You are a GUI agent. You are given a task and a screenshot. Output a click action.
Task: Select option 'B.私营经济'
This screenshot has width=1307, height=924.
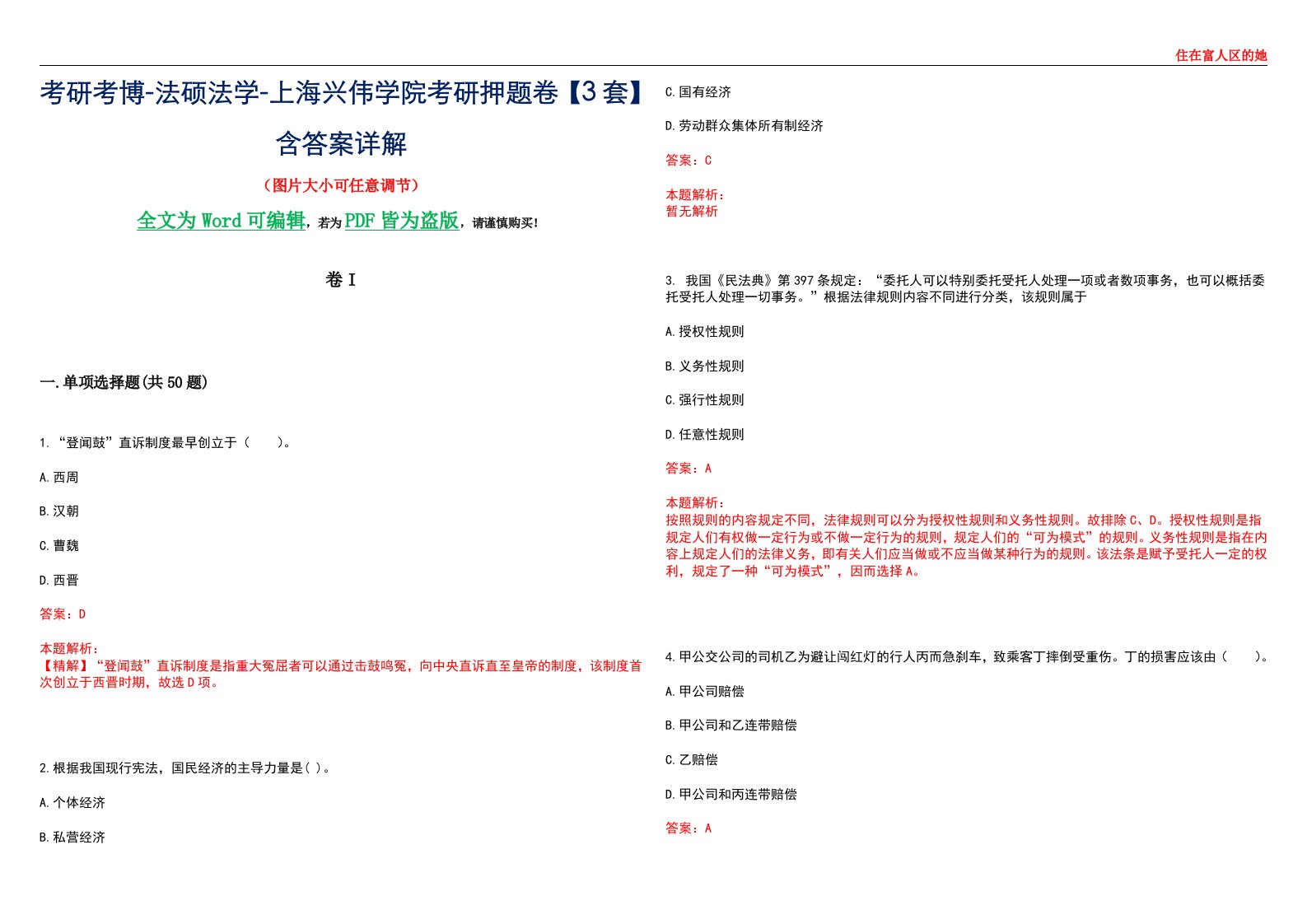coord(72,838)
